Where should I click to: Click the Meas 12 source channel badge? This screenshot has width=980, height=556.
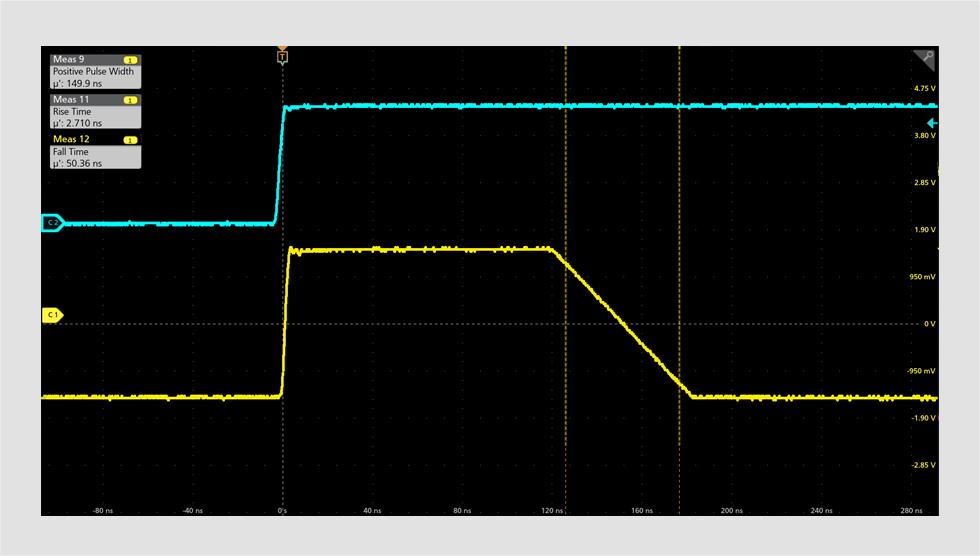130,139
